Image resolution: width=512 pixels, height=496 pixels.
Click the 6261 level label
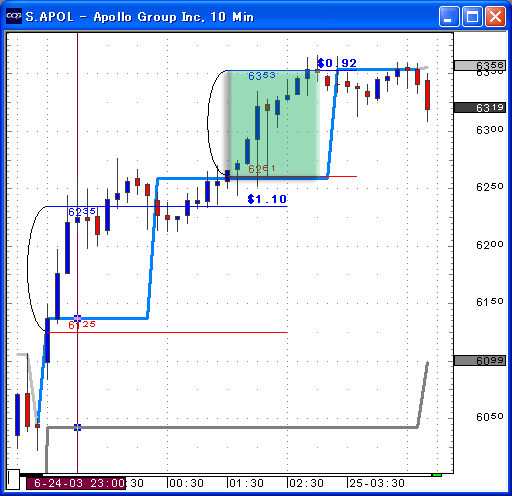click(262, 169)
